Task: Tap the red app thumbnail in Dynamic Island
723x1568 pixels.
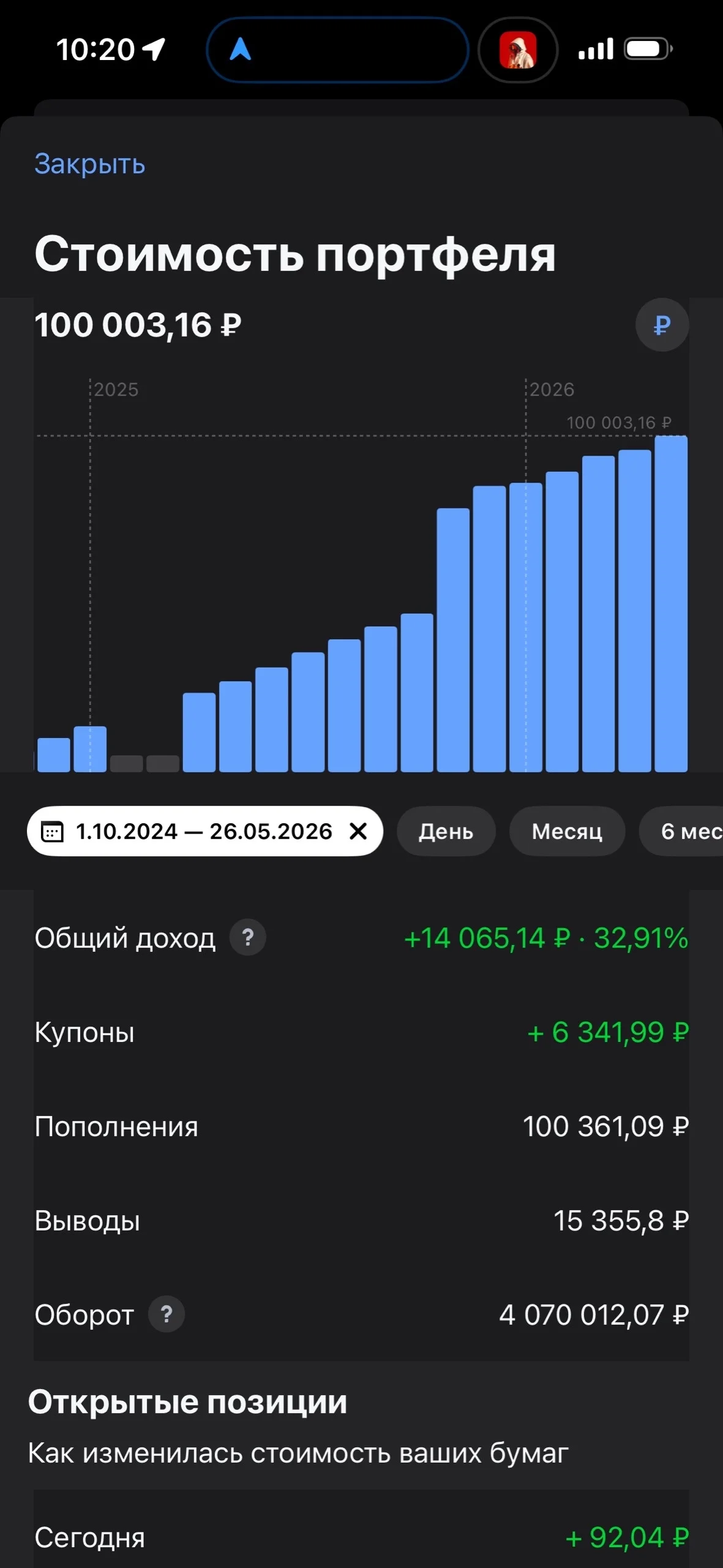Action: pos(517,50)
